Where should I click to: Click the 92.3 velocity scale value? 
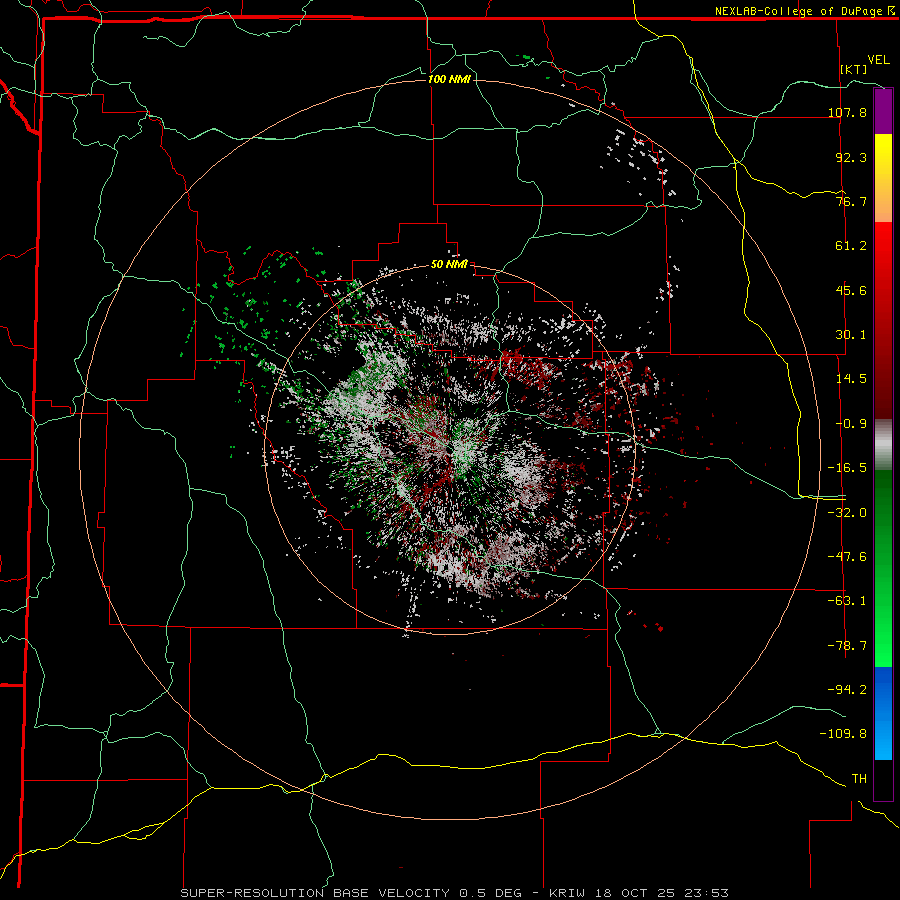[x=851, y=157]
